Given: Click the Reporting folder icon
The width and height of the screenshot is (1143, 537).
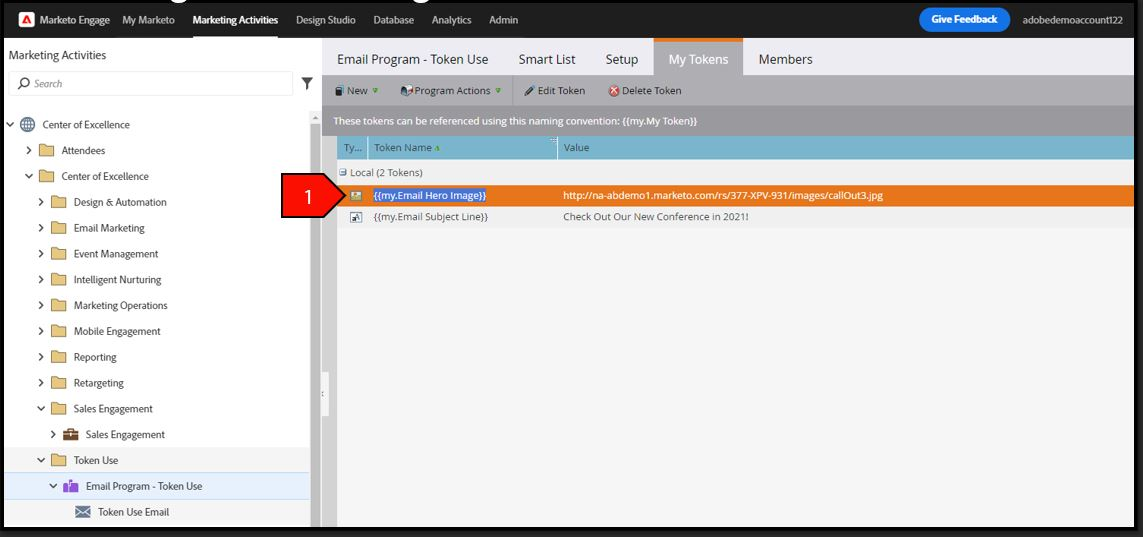Looking at the screenshot, I should pos(59,357).
